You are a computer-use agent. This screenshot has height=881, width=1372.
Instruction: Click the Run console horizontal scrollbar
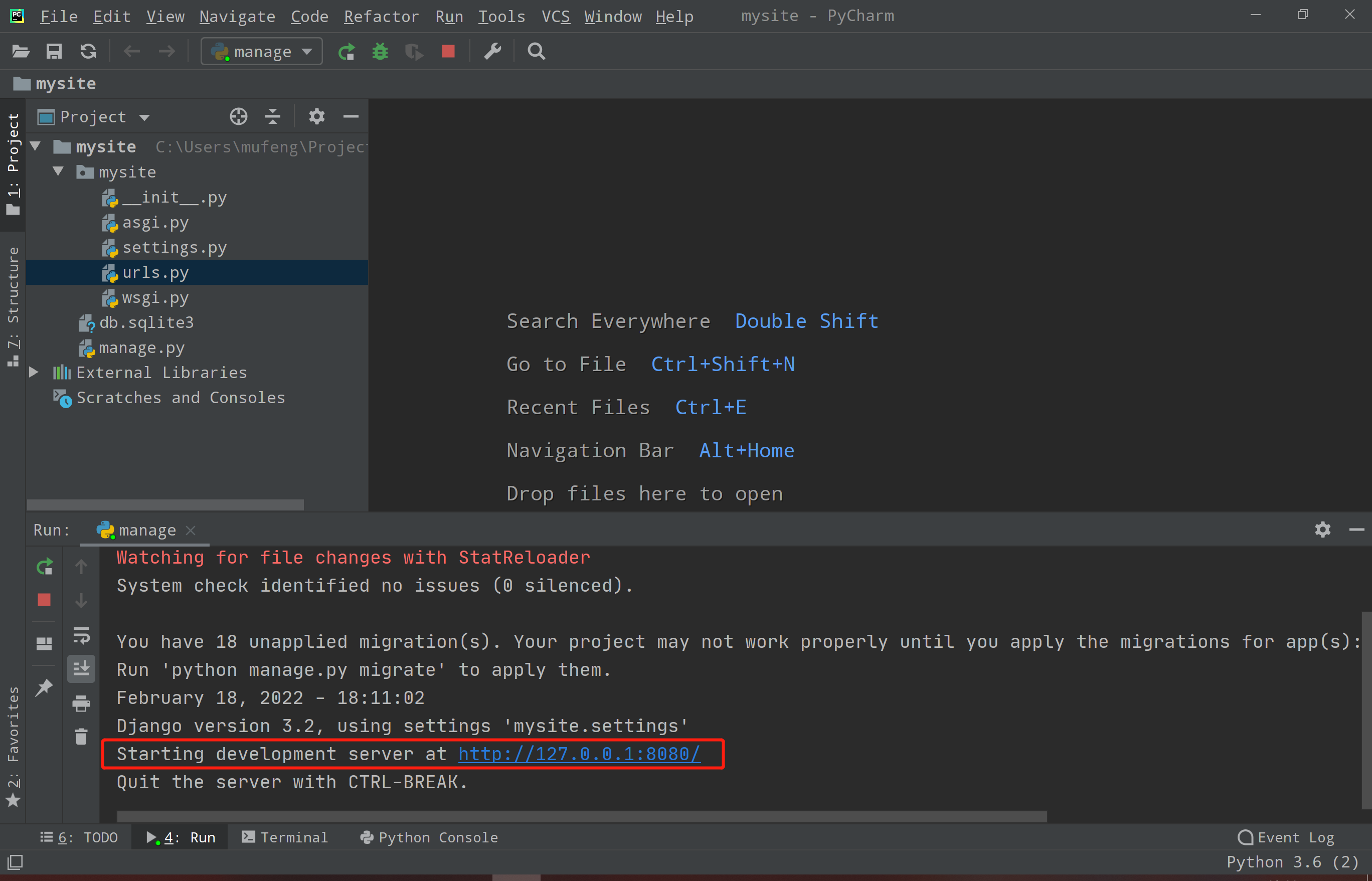coord(581,816)
